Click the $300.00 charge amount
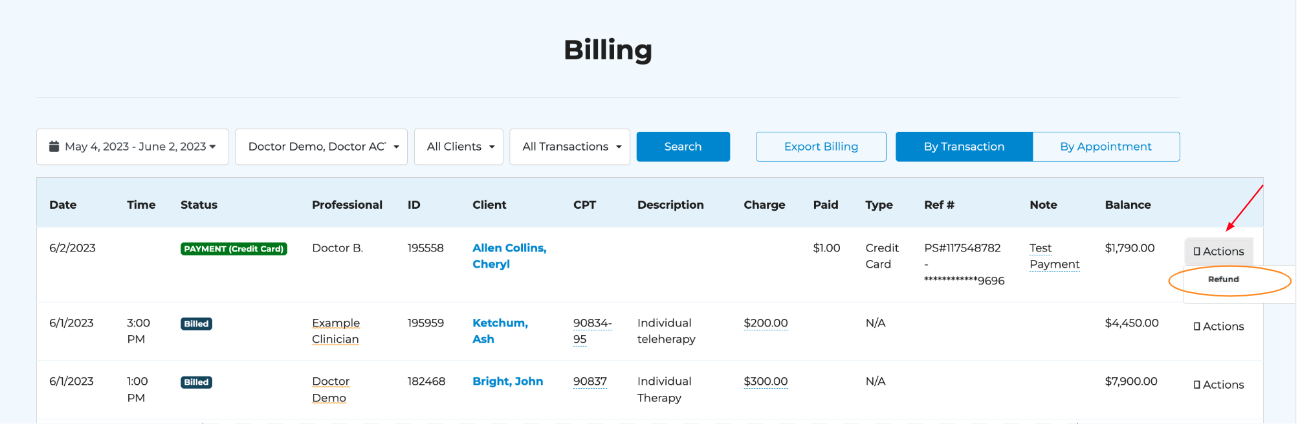The image size is (1297, 424). pyautogui.click(x=765, y=381)
